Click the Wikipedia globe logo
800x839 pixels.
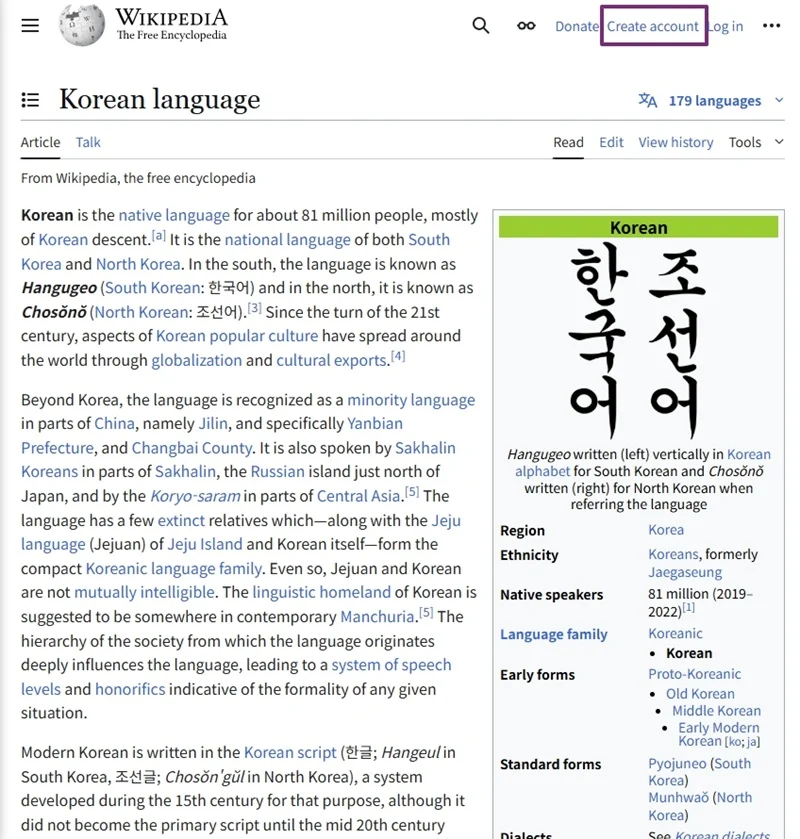[82, 25]
